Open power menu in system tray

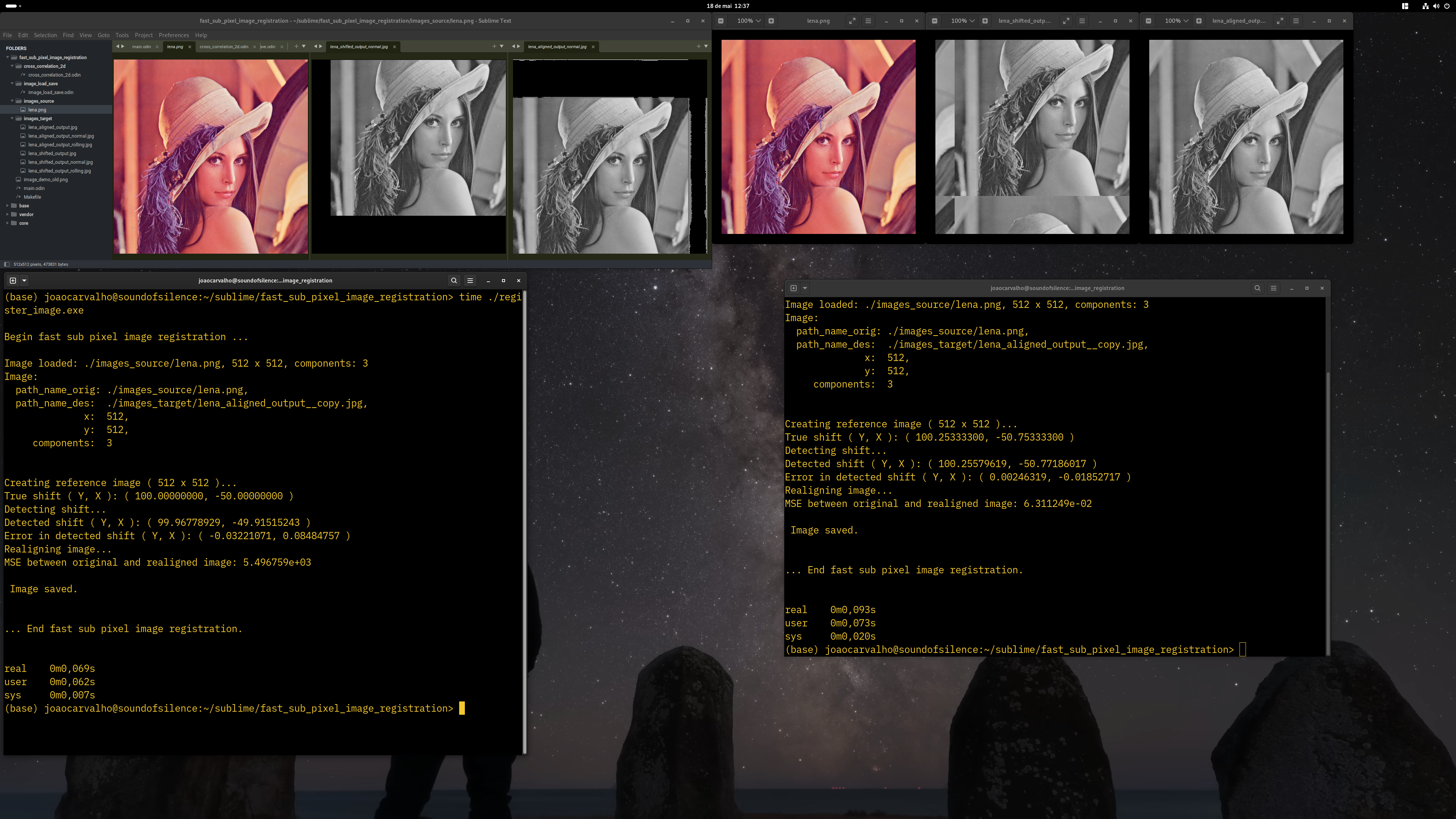[1447, 6]
